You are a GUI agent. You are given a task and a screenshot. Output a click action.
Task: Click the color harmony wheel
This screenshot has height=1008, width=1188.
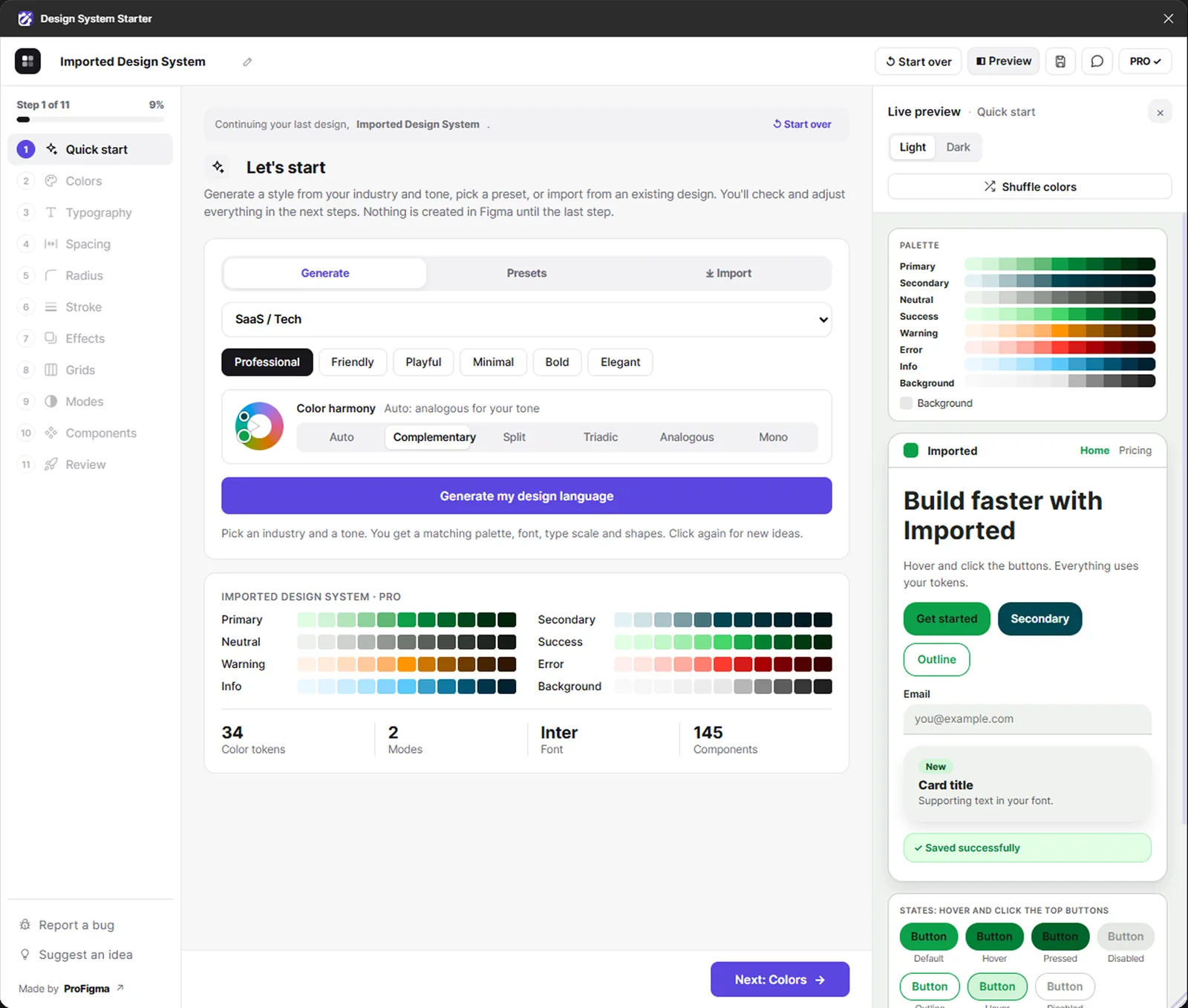[259, 426]
